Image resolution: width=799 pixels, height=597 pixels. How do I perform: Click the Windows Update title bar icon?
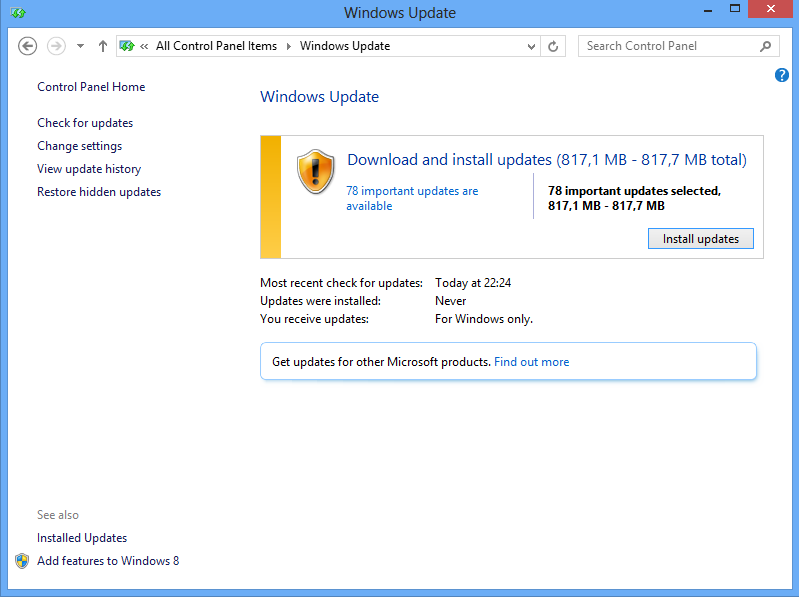18,13
